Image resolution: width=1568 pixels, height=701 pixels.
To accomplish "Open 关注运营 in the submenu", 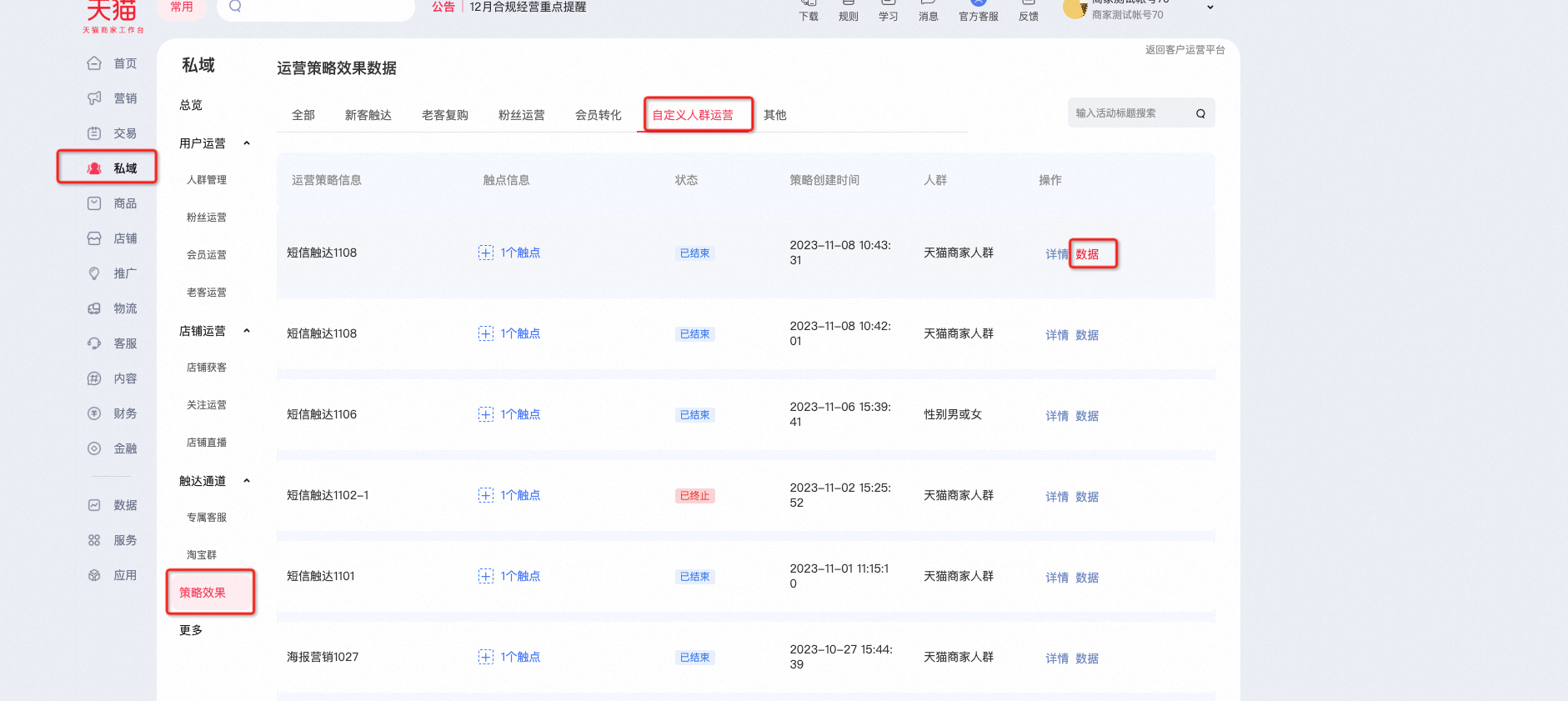I will tap(207, 405).
